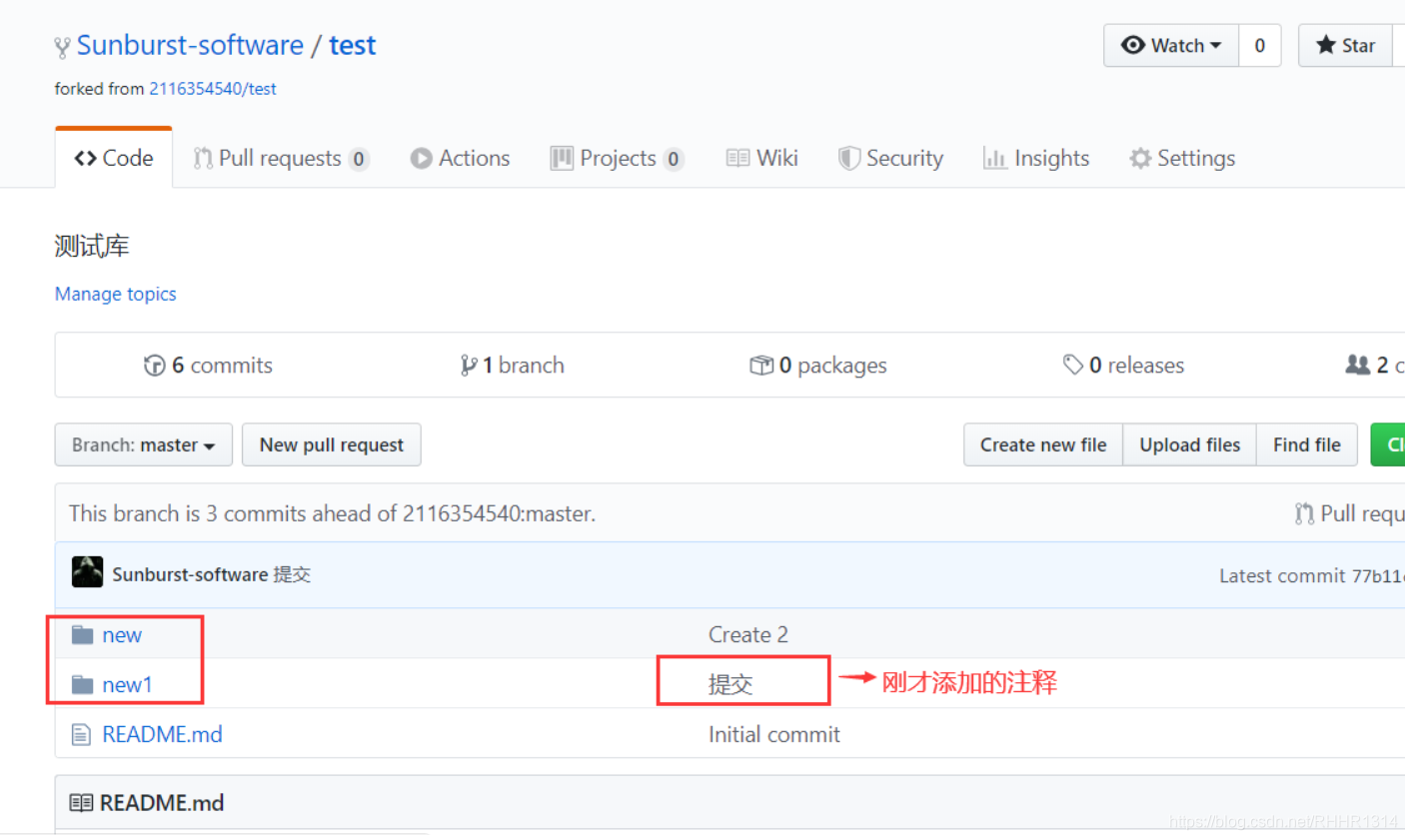Open the new folder
This screenshot has width=1407, height=840.
122,635
